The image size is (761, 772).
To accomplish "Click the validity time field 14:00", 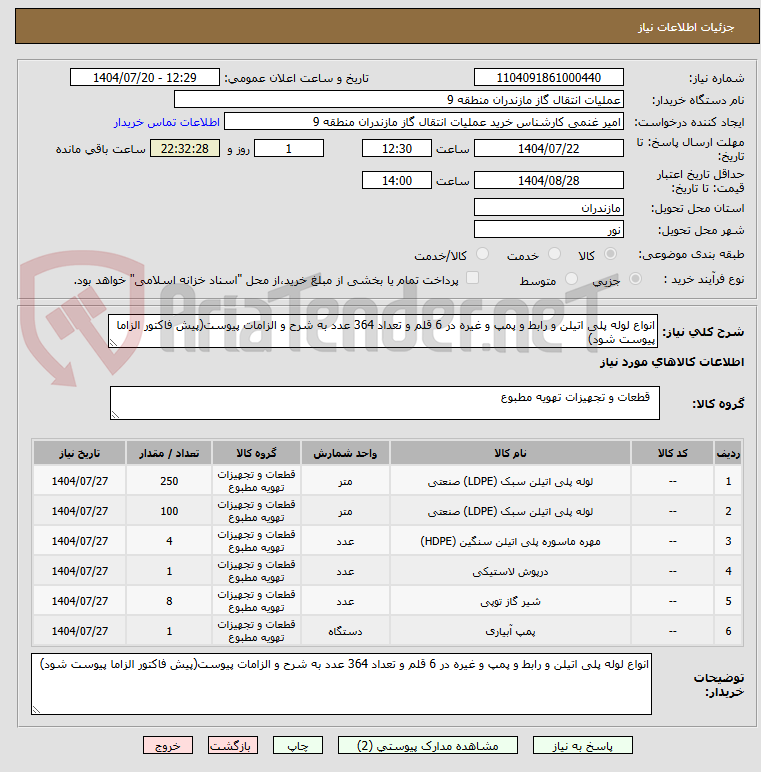I will [397, 181].
